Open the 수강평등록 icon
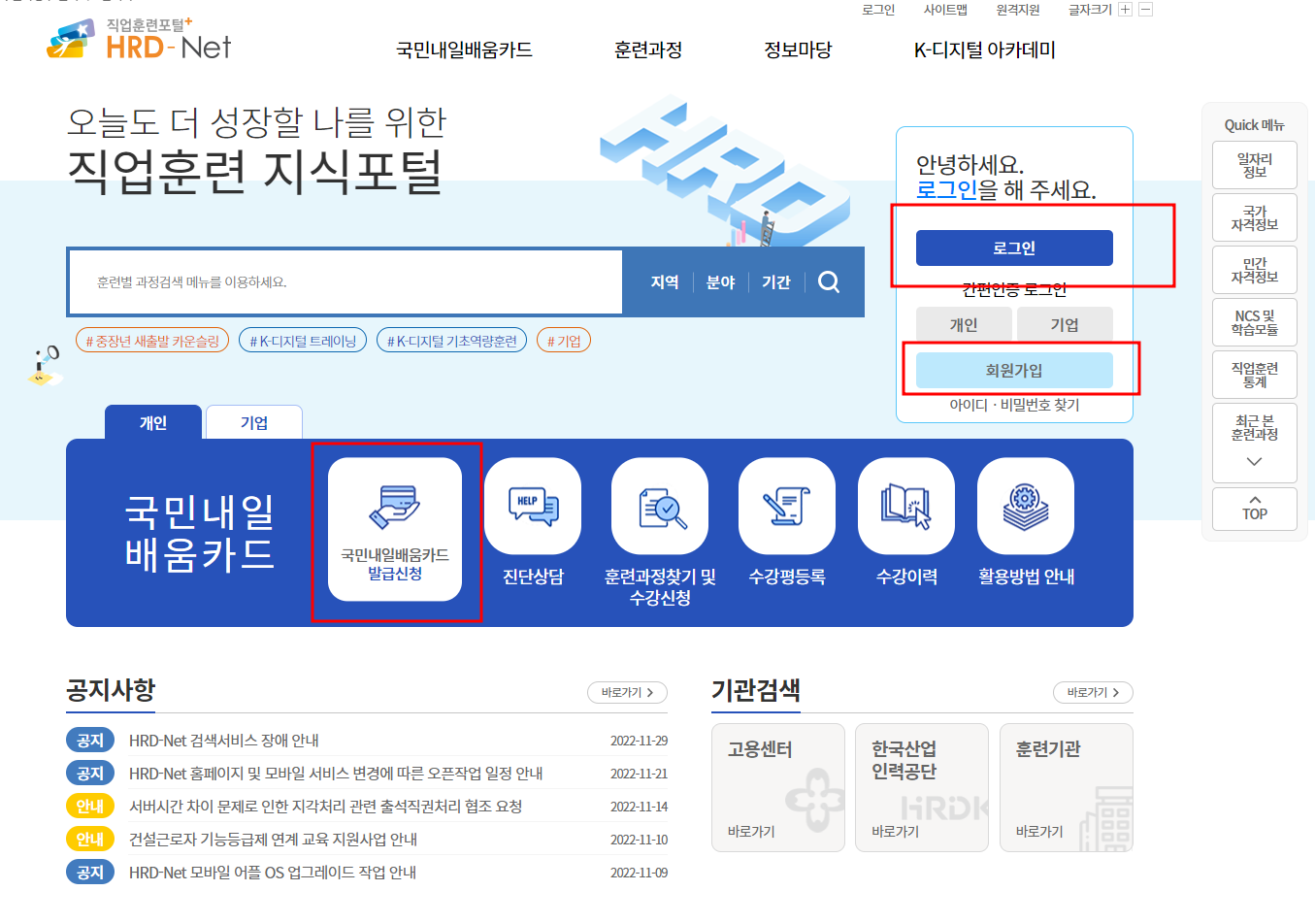 click(x=787, y=506)
